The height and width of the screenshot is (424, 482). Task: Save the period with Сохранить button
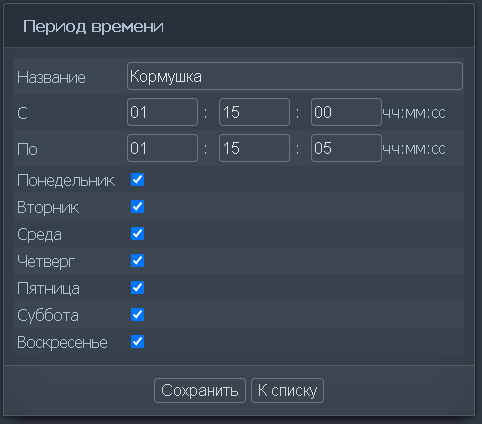coord(200,390)
